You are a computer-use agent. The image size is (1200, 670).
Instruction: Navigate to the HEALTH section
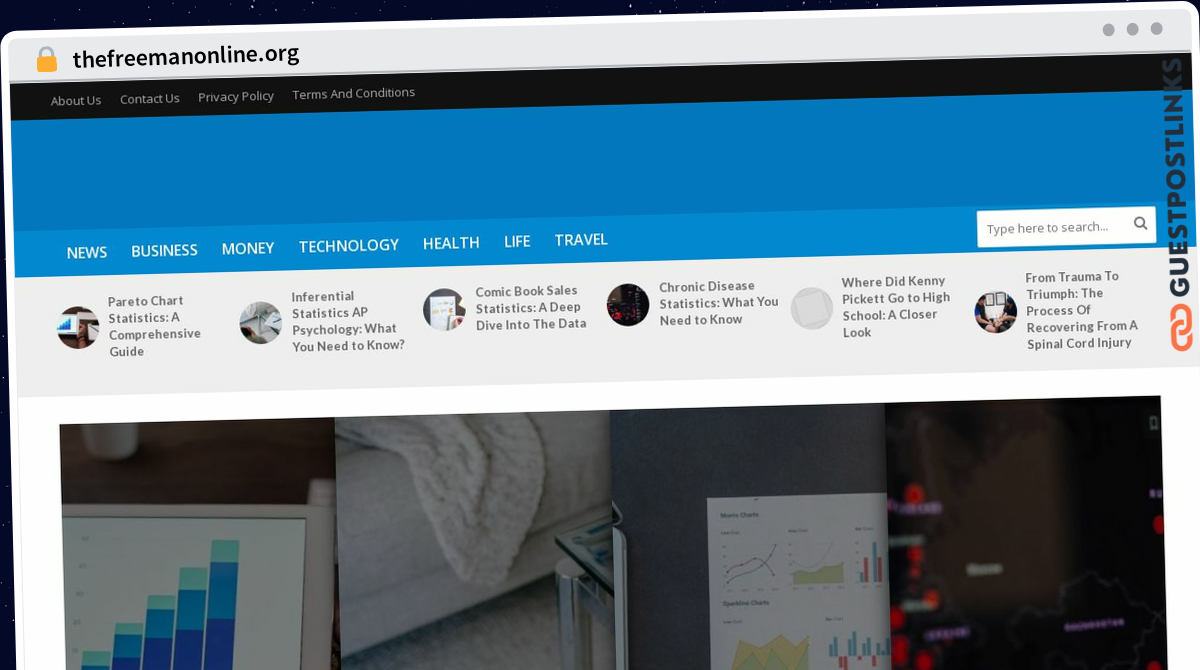(x=451, y=243)
